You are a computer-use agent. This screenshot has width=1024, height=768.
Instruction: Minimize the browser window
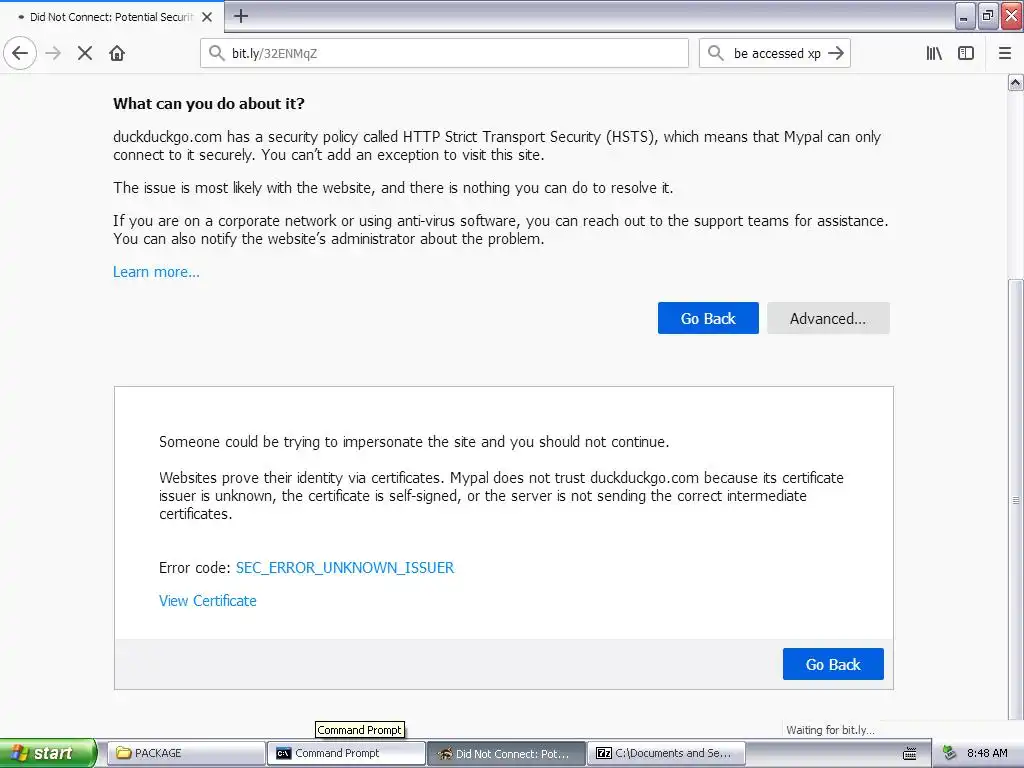tap(965, 16)
